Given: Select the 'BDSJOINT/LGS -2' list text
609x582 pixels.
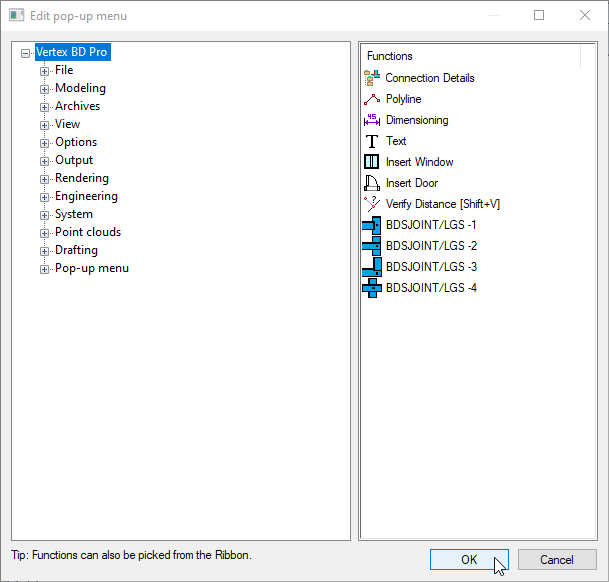Looking at the screenshot, I should click(432, 246).
